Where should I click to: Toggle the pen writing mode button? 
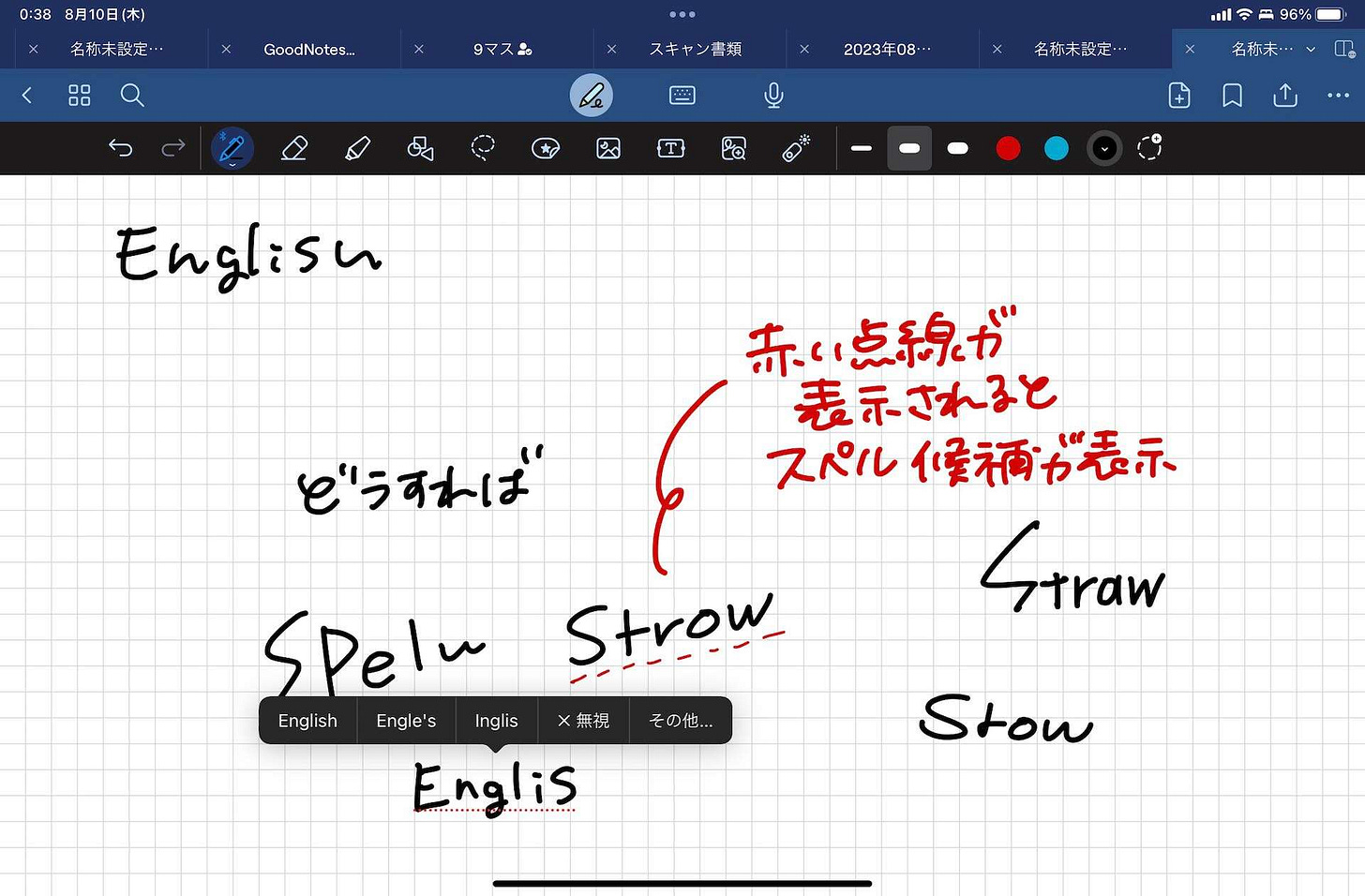(592, 95)
